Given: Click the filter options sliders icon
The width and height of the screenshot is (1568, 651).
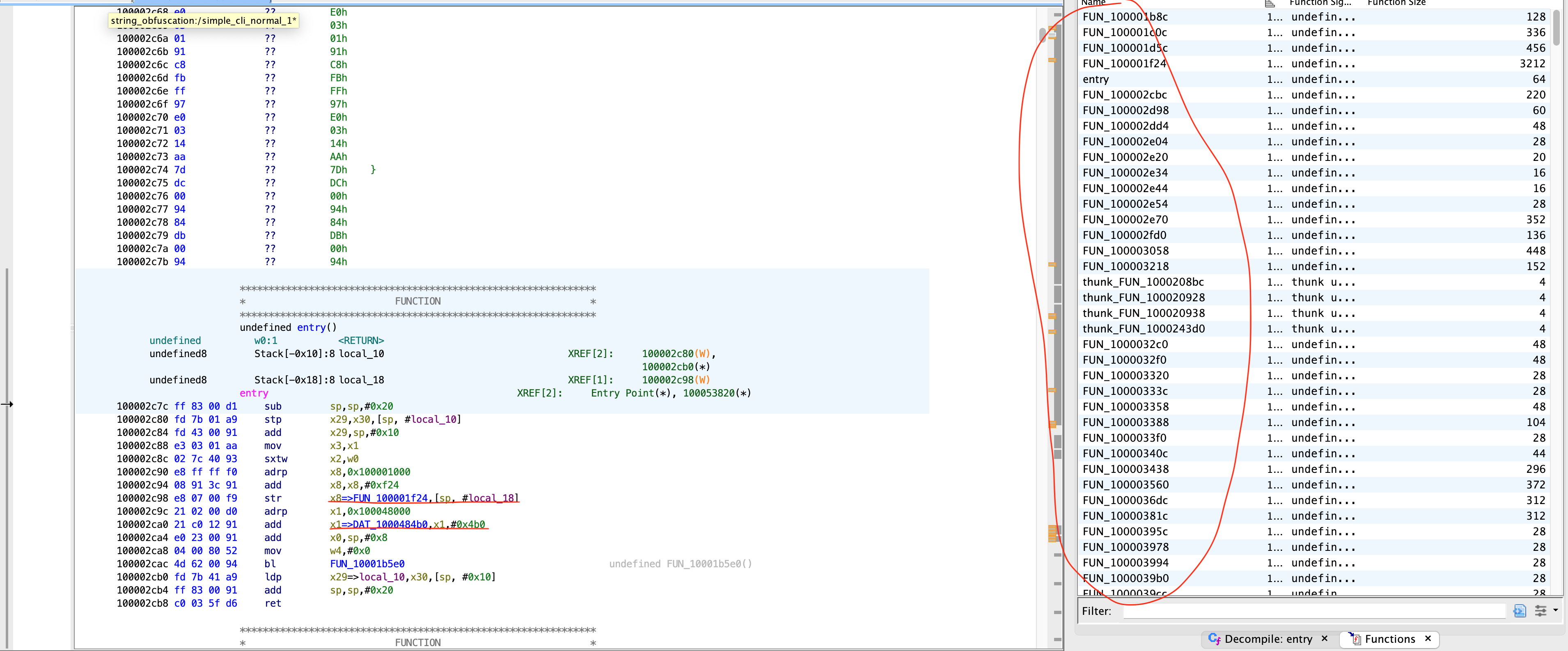Looking at the screenshot, I should pos(1540,611).
